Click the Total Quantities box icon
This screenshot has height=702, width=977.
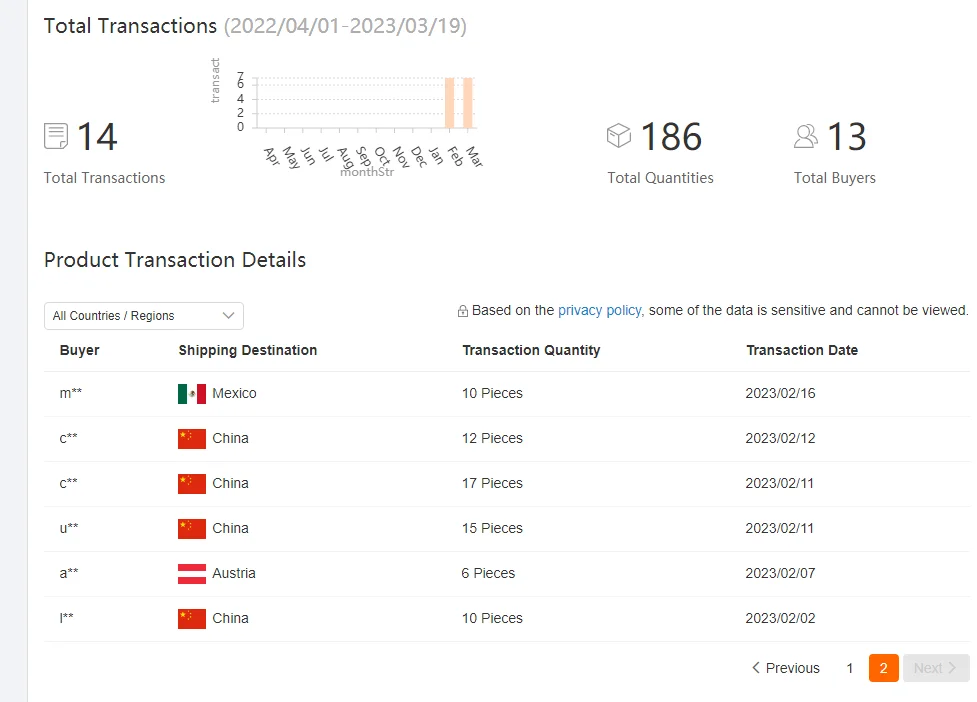coord(619,135)
